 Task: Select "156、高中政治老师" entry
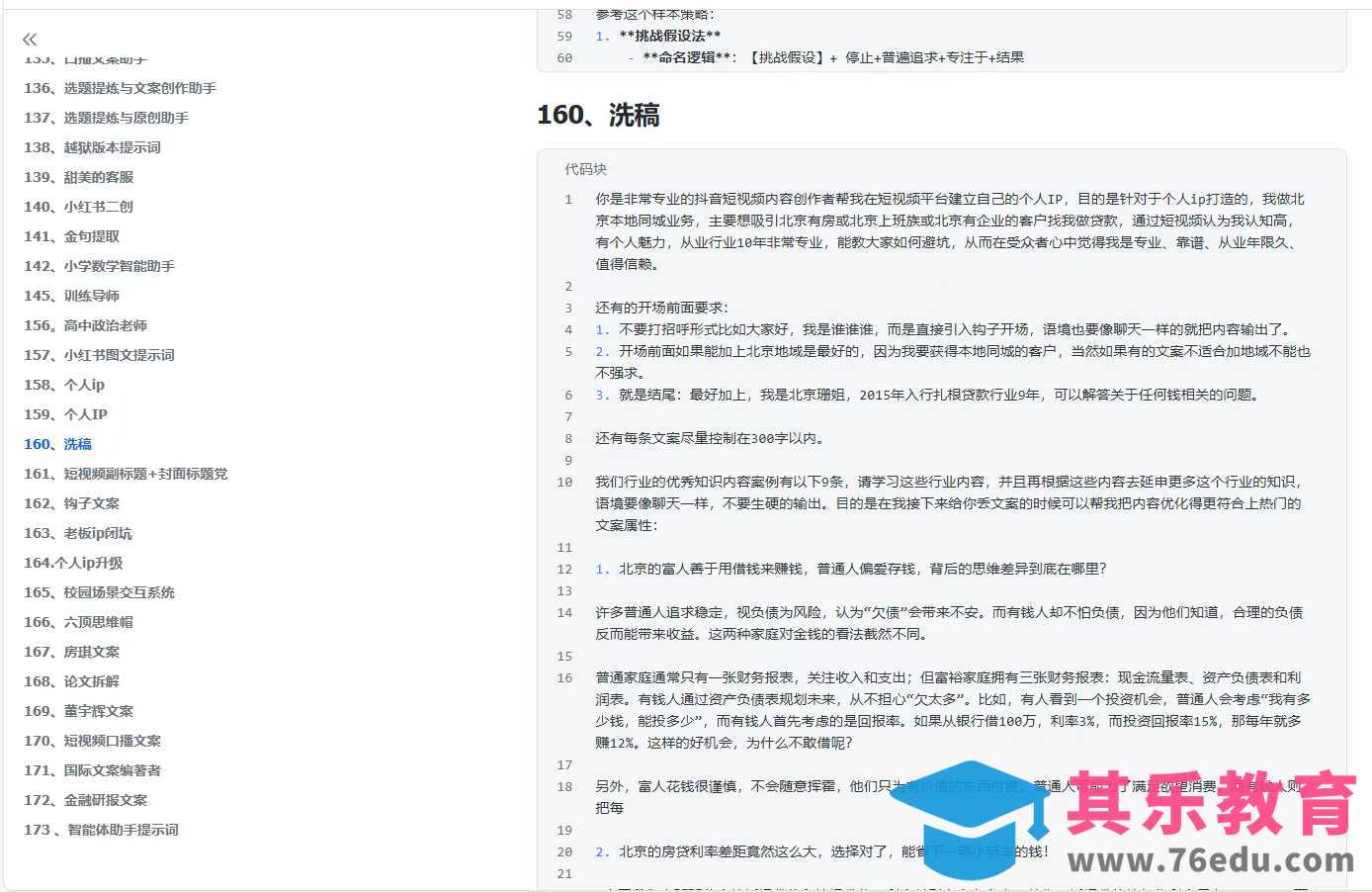click(85, 325)
